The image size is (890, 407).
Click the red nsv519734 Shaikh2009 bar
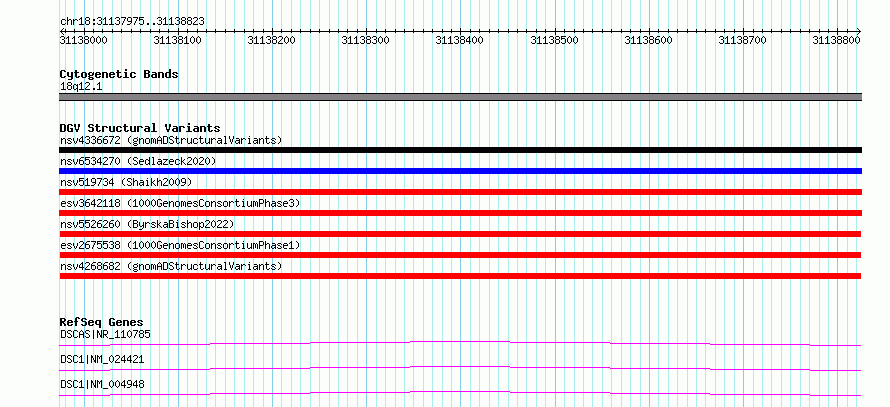(x=460, y=192)
